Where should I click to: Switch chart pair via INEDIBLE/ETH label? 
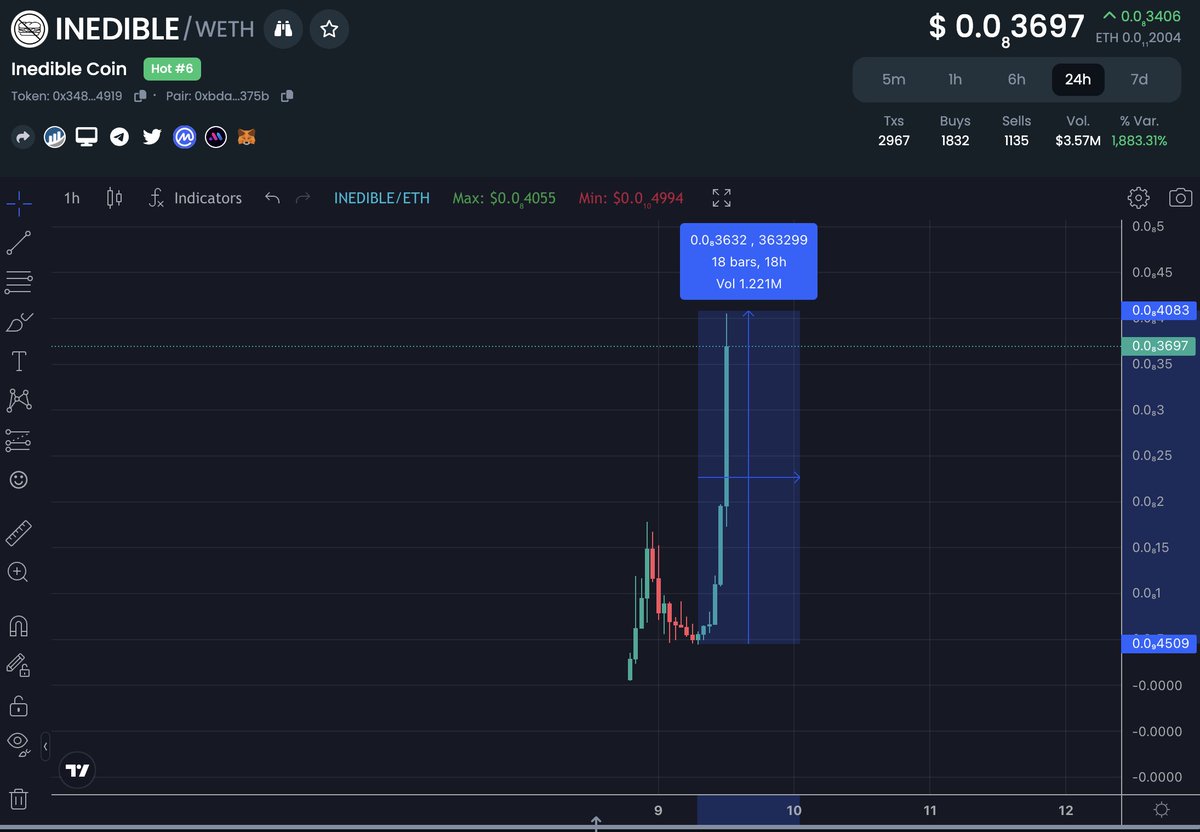382,198
